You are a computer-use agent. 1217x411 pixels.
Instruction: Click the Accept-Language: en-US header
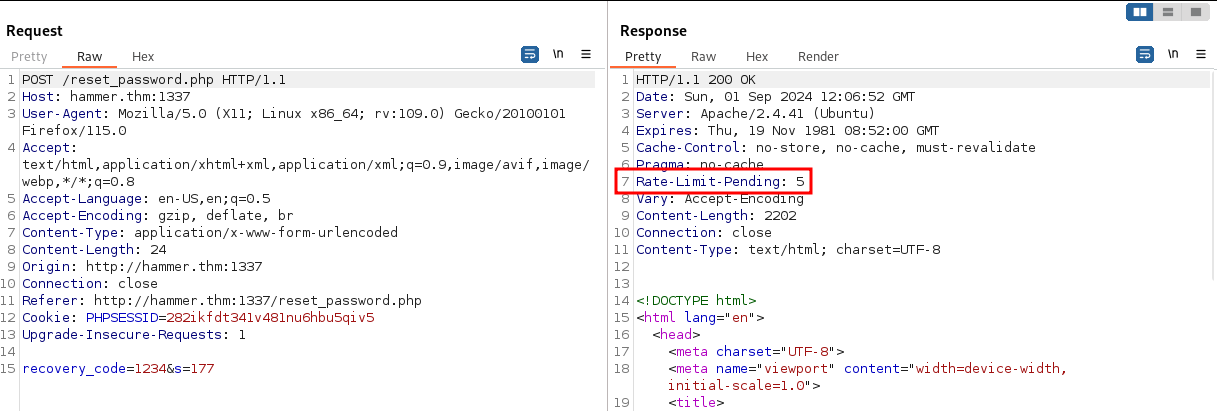(x=146, y=199)
